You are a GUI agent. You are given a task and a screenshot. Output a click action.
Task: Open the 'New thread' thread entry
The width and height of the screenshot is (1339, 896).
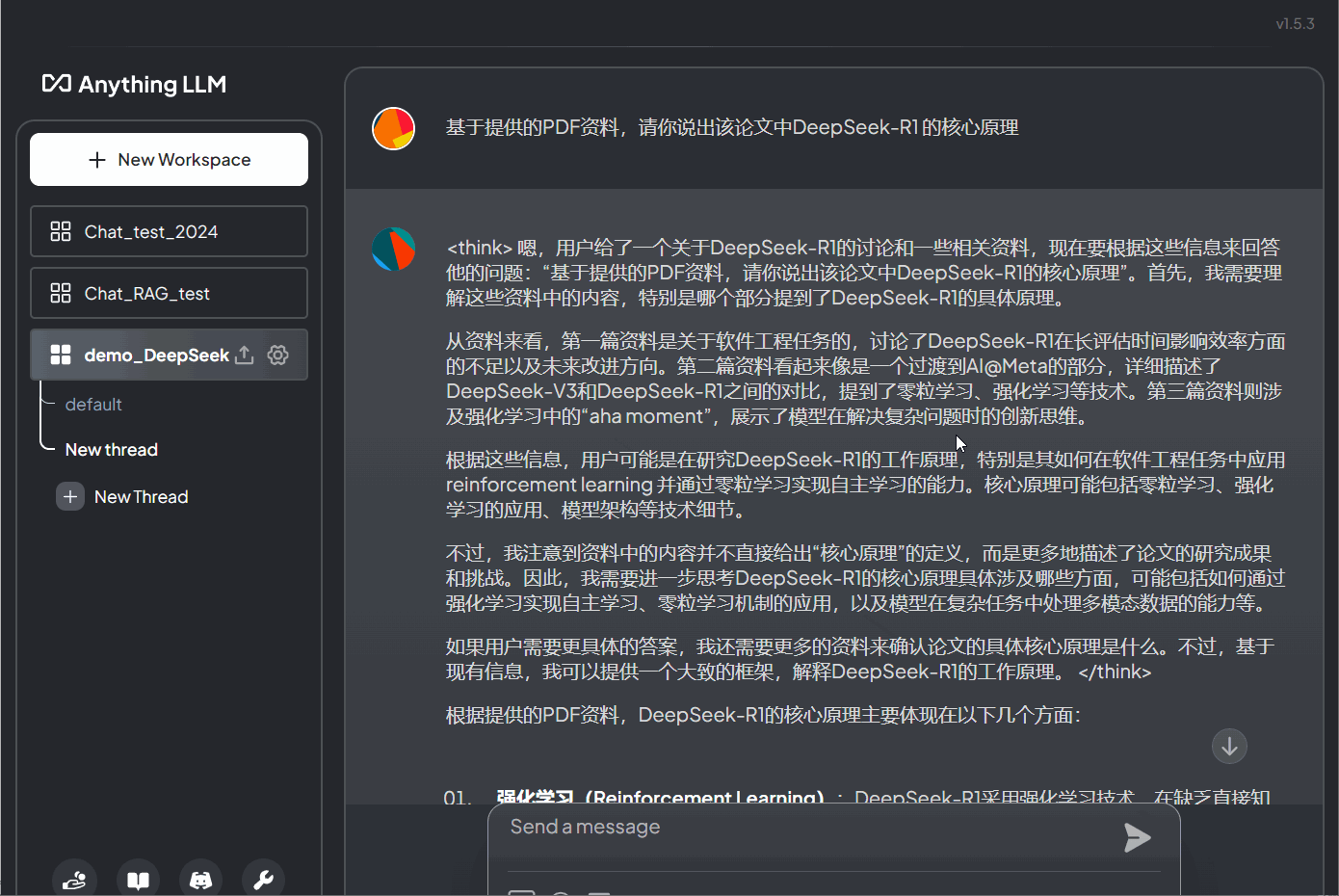pyautogui.click(x=112, y=450)
